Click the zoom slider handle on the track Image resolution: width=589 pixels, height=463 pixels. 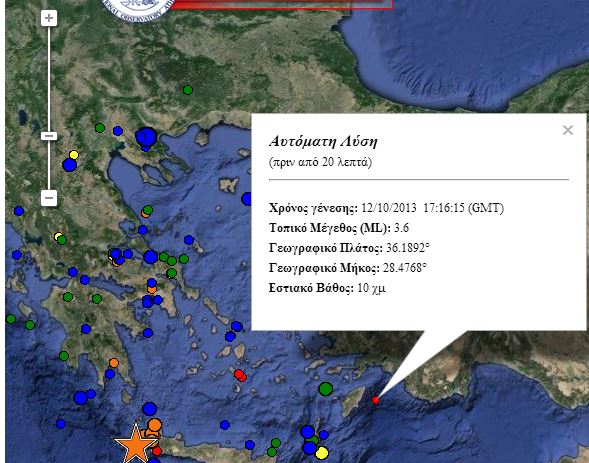click(x=49, y=136)
